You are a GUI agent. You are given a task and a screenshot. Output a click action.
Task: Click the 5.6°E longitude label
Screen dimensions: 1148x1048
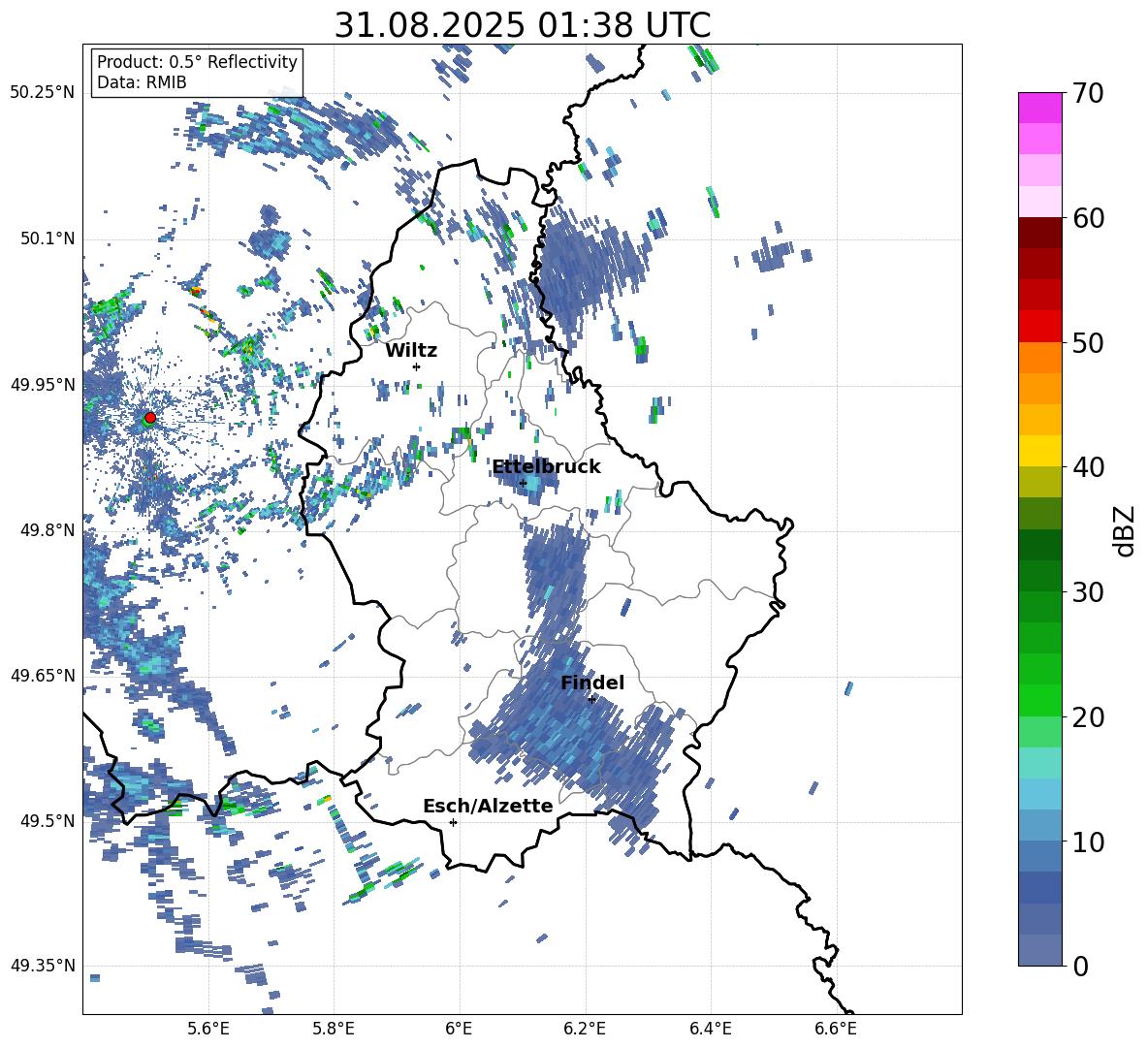coord(208,1029)
